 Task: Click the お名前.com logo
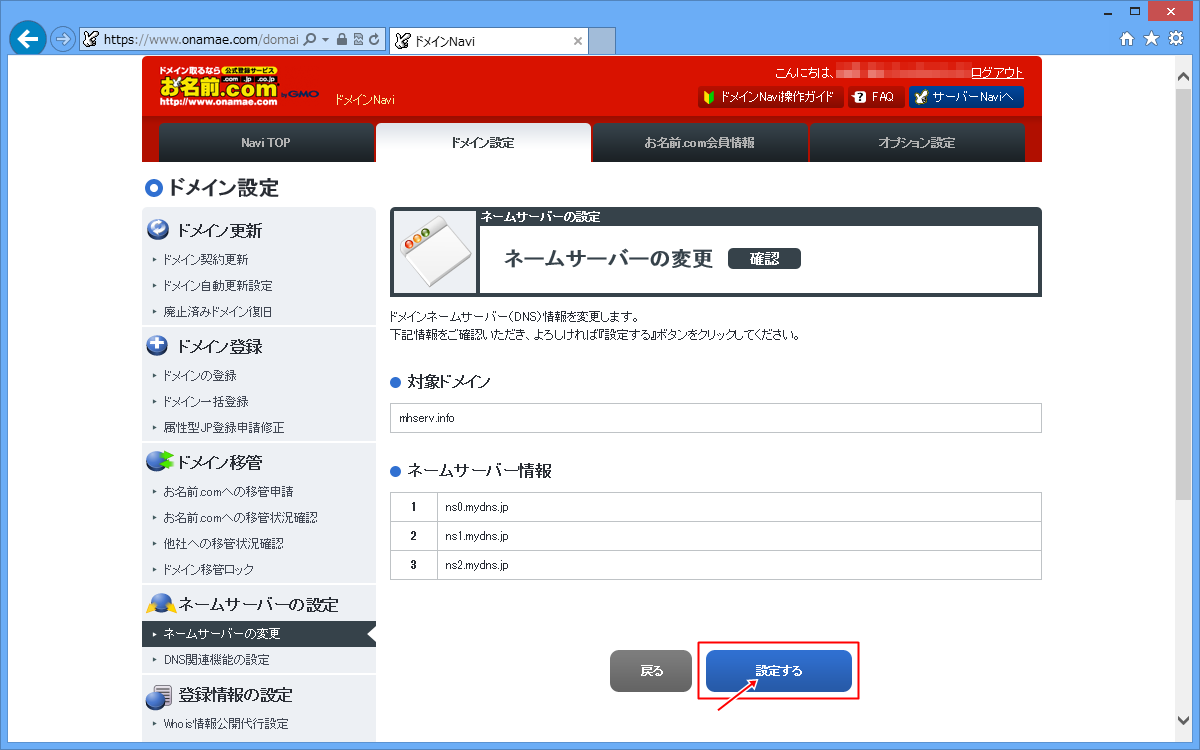tap(217, 85)
